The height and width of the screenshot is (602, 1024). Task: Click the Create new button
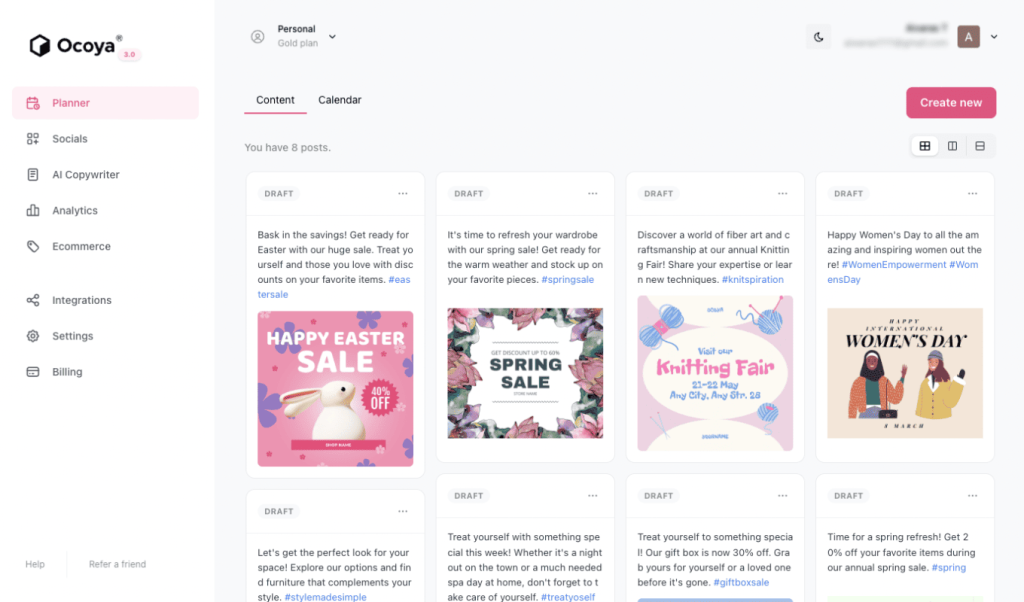951,103
